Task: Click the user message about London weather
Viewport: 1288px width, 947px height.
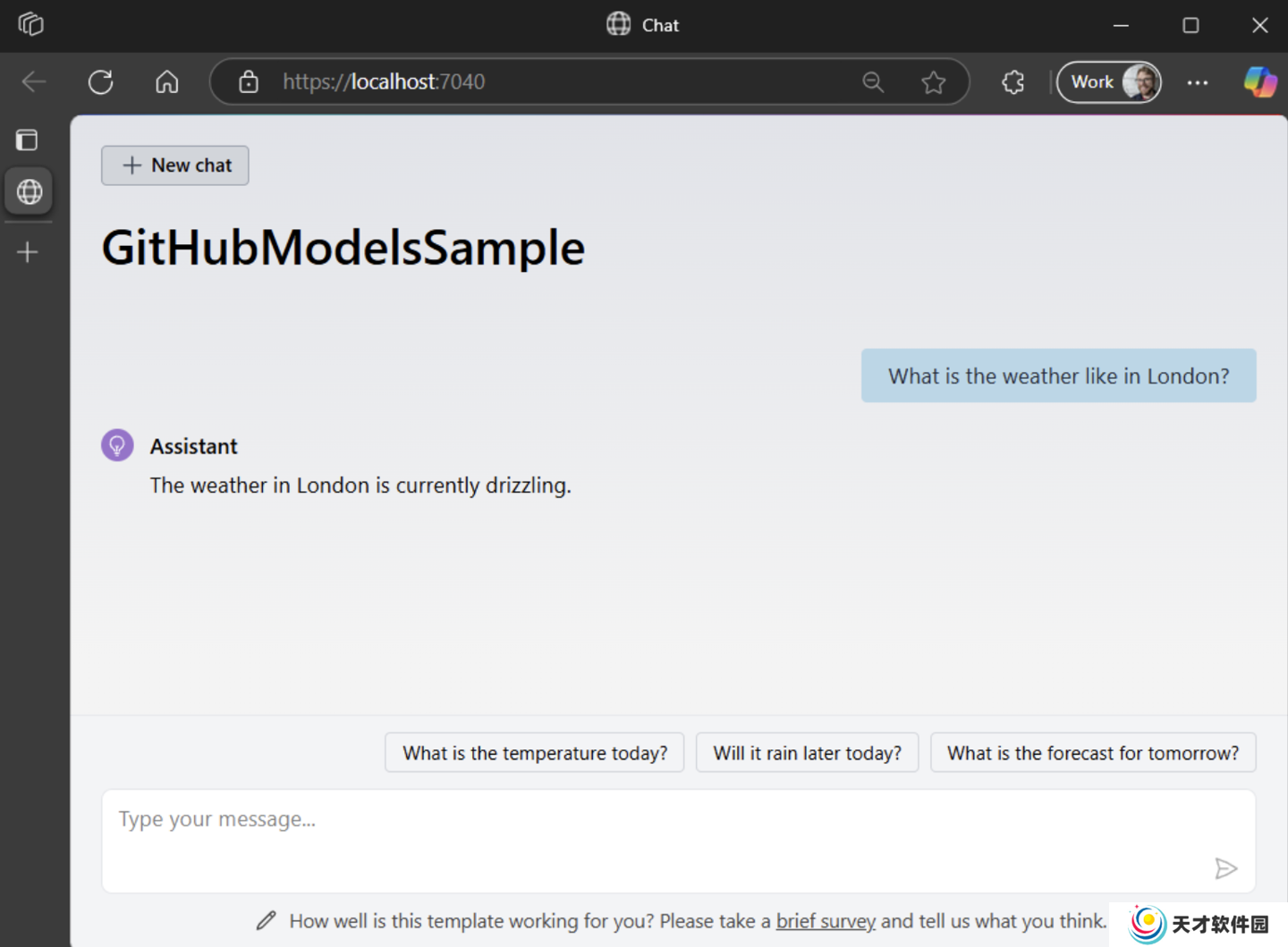Action: (1059, 376)
